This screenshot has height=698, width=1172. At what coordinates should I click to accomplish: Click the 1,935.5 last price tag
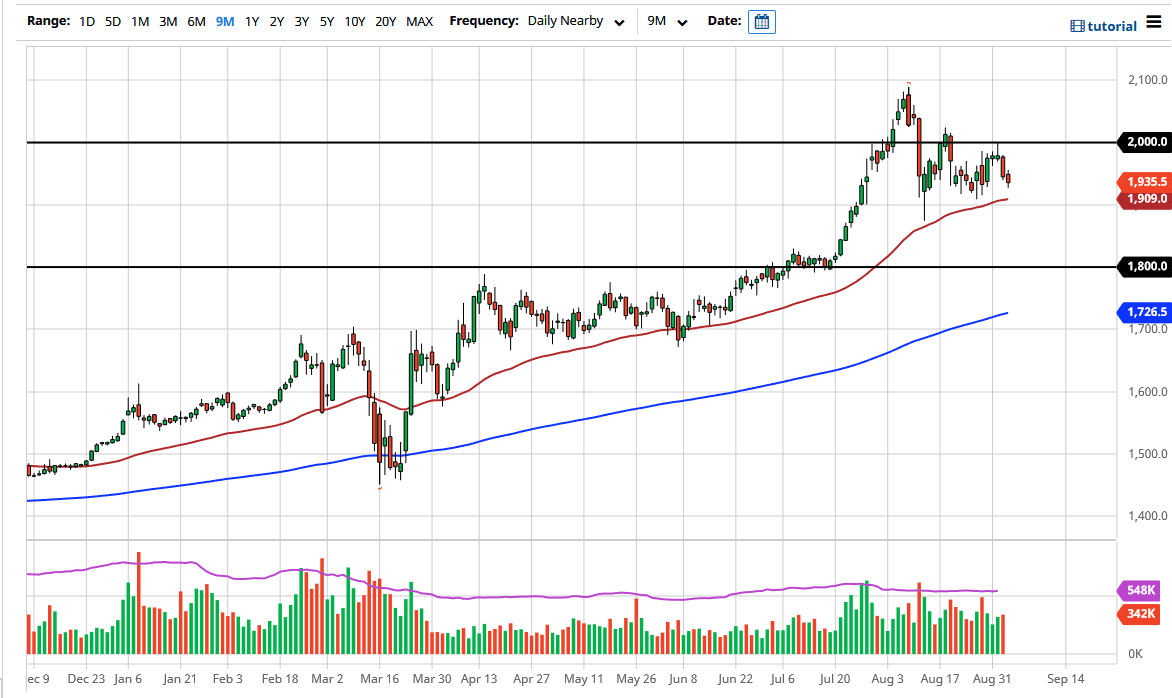pos(1144,182)
